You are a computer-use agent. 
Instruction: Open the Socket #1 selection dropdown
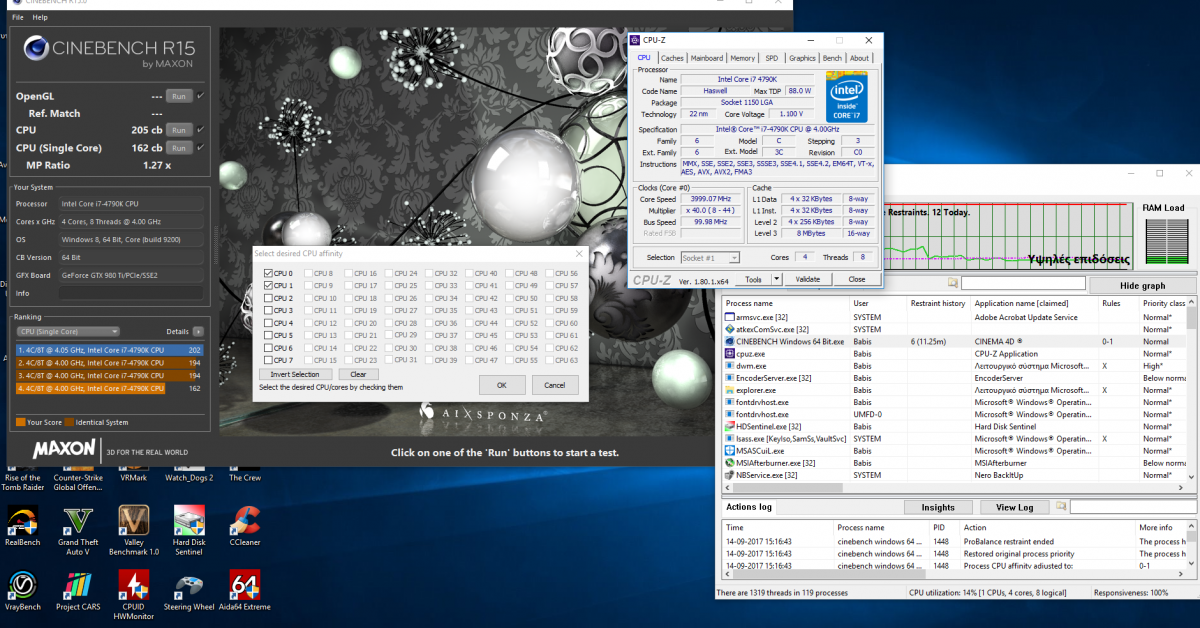tap(710, 258)
